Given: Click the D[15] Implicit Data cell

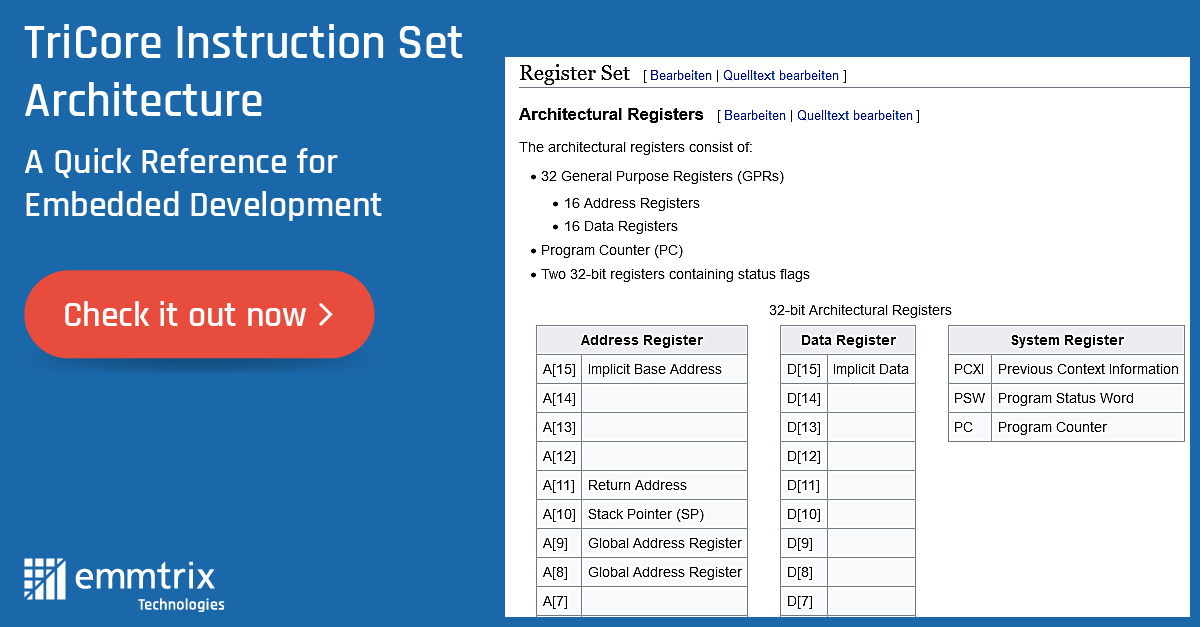Looking at the screenshot, I should coord(870,369).
